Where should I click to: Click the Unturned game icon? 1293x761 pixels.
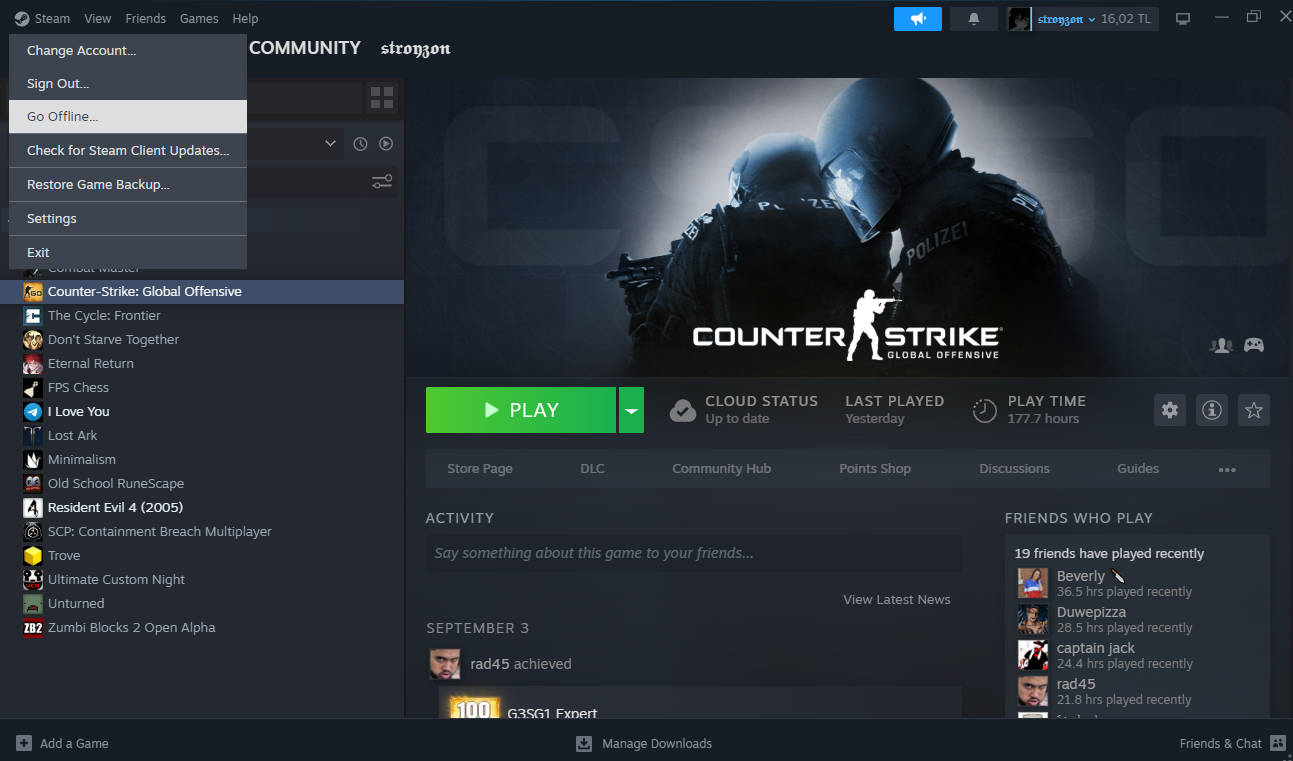(33, 604)
